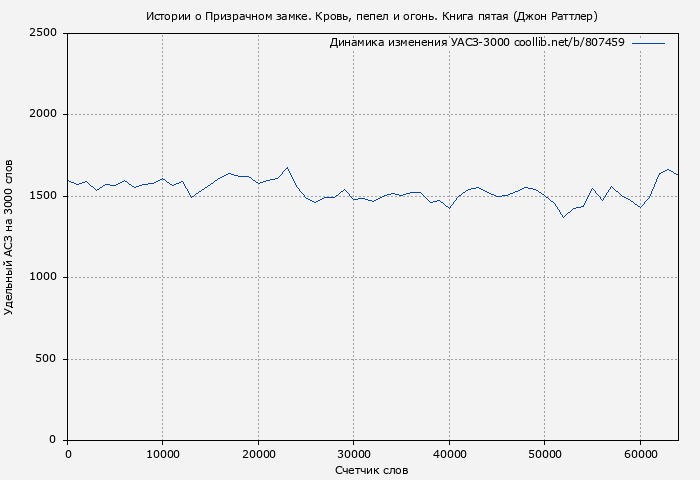Click the 60000 tick label on x-axis
This screenshot has height=480, width=700.
point(640,454)
